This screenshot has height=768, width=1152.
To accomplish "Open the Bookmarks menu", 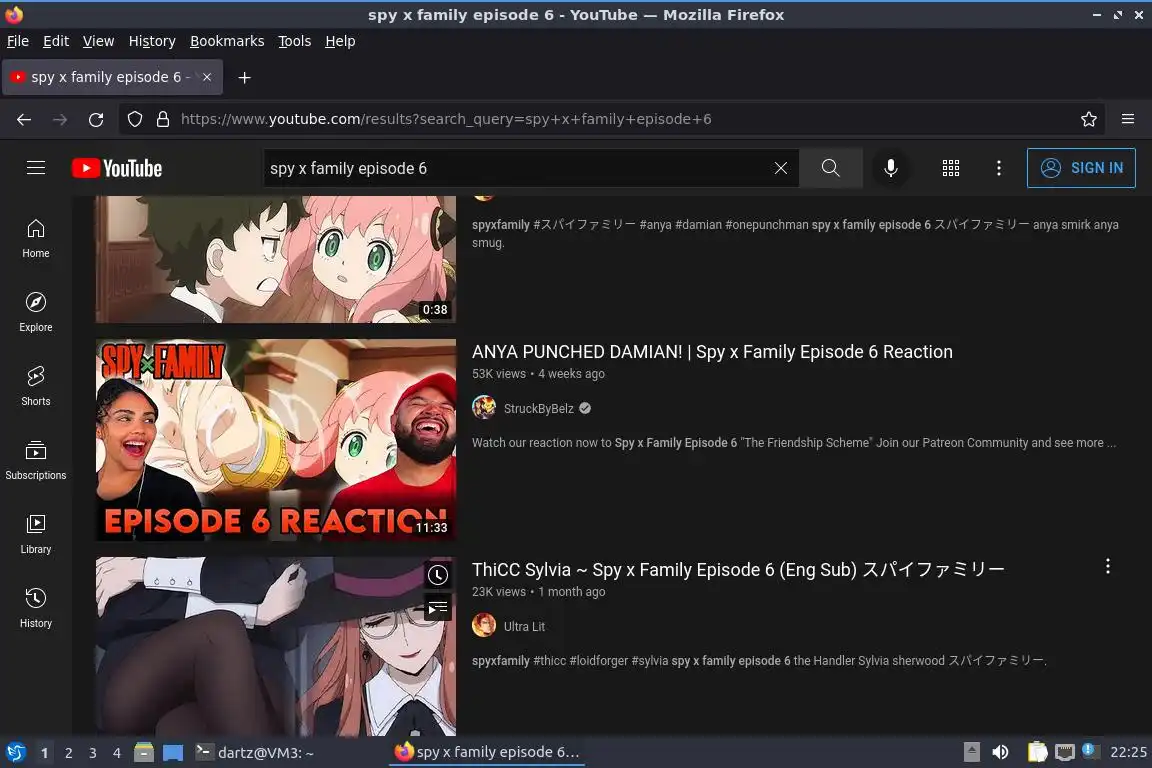I will click(x=227, y=41).
